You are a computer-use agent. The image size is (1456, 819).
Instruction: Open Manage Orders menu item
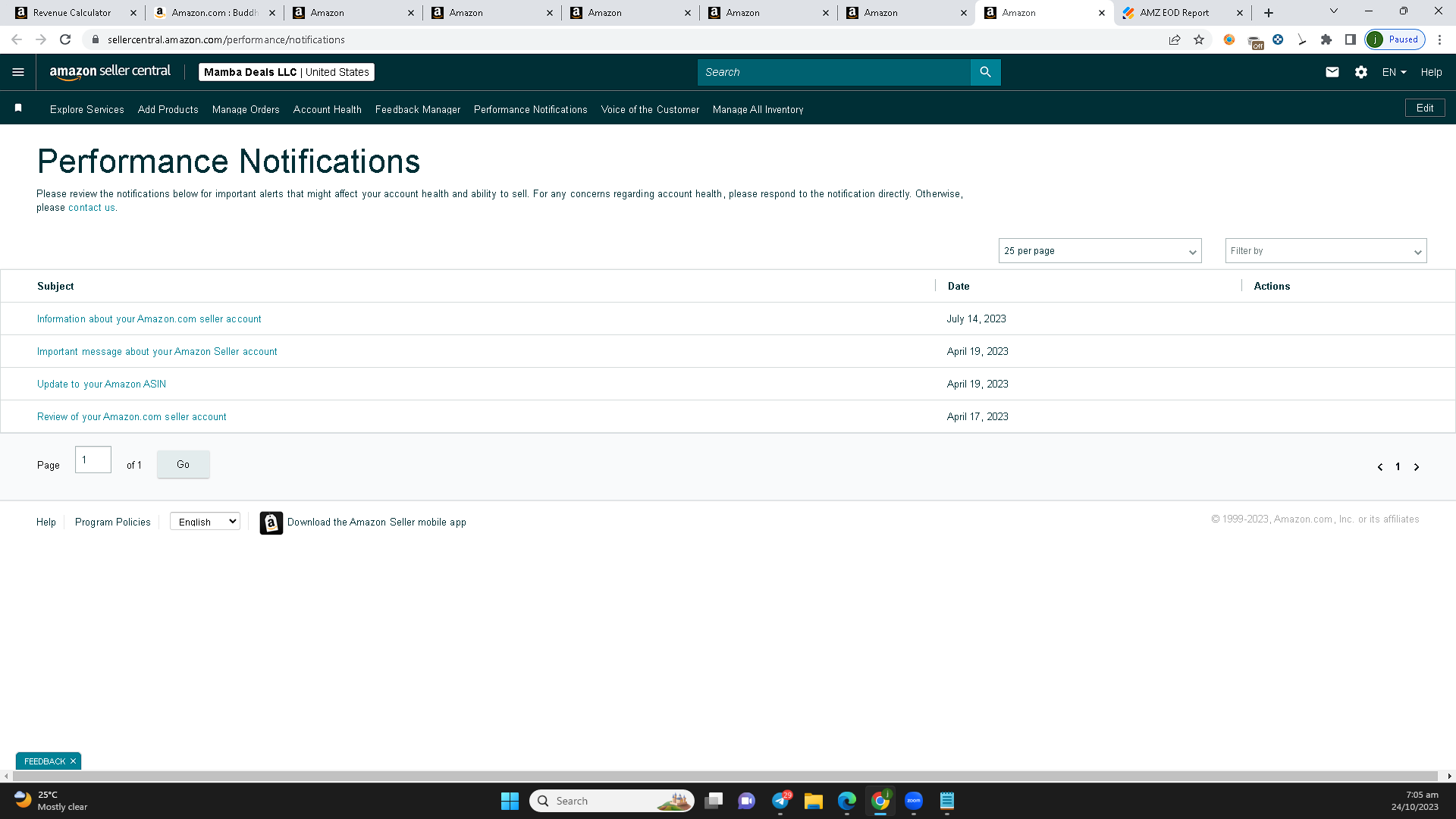point(246,109)
